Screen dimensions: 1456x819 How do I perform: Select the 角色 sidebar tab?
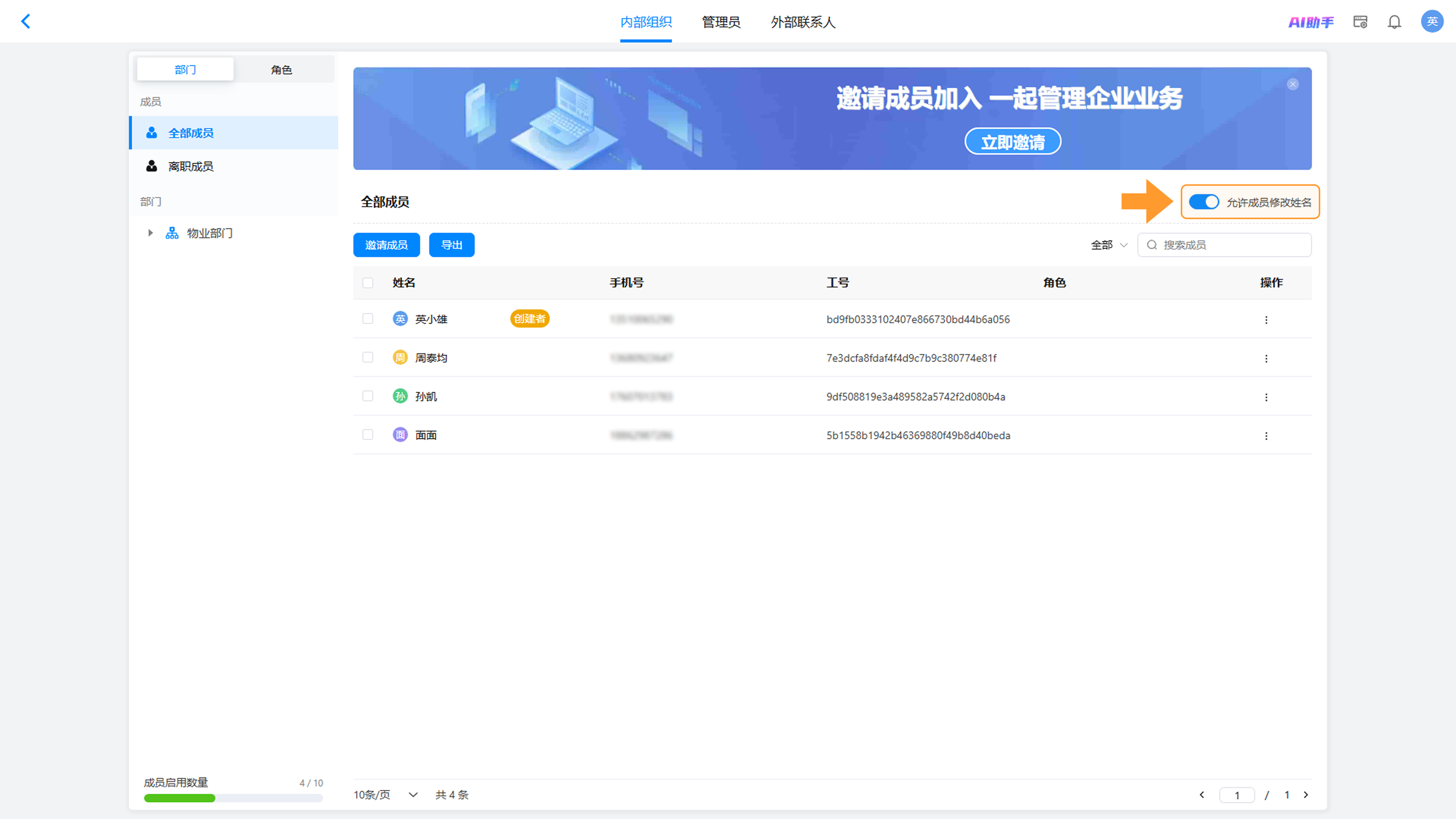pos(281,69)
